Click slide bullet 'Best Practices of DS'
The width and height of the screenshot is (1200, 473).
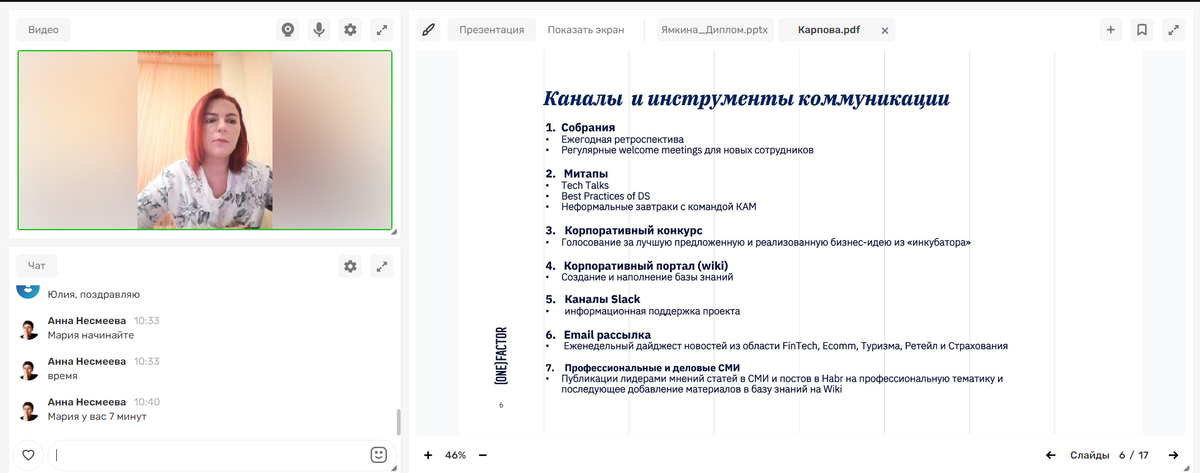click(x=605, y=196)
